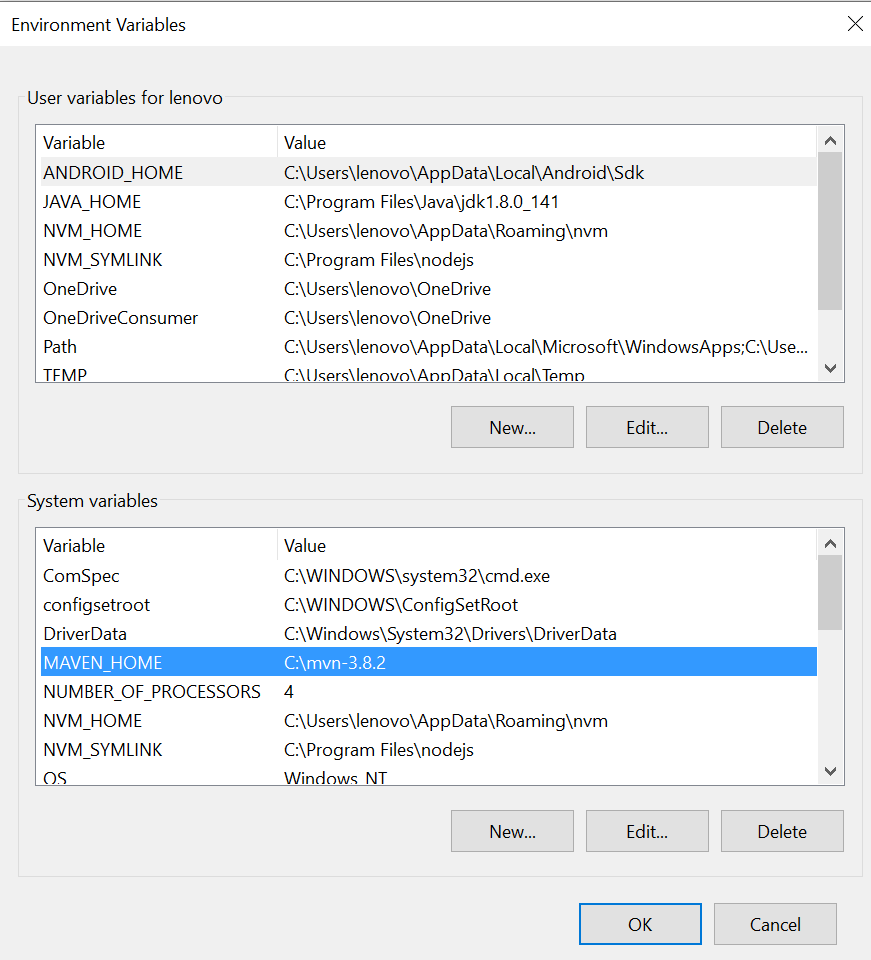
Task: Edit the selected MAVEN_HOME variable
Action: click(x=647, y=831)
